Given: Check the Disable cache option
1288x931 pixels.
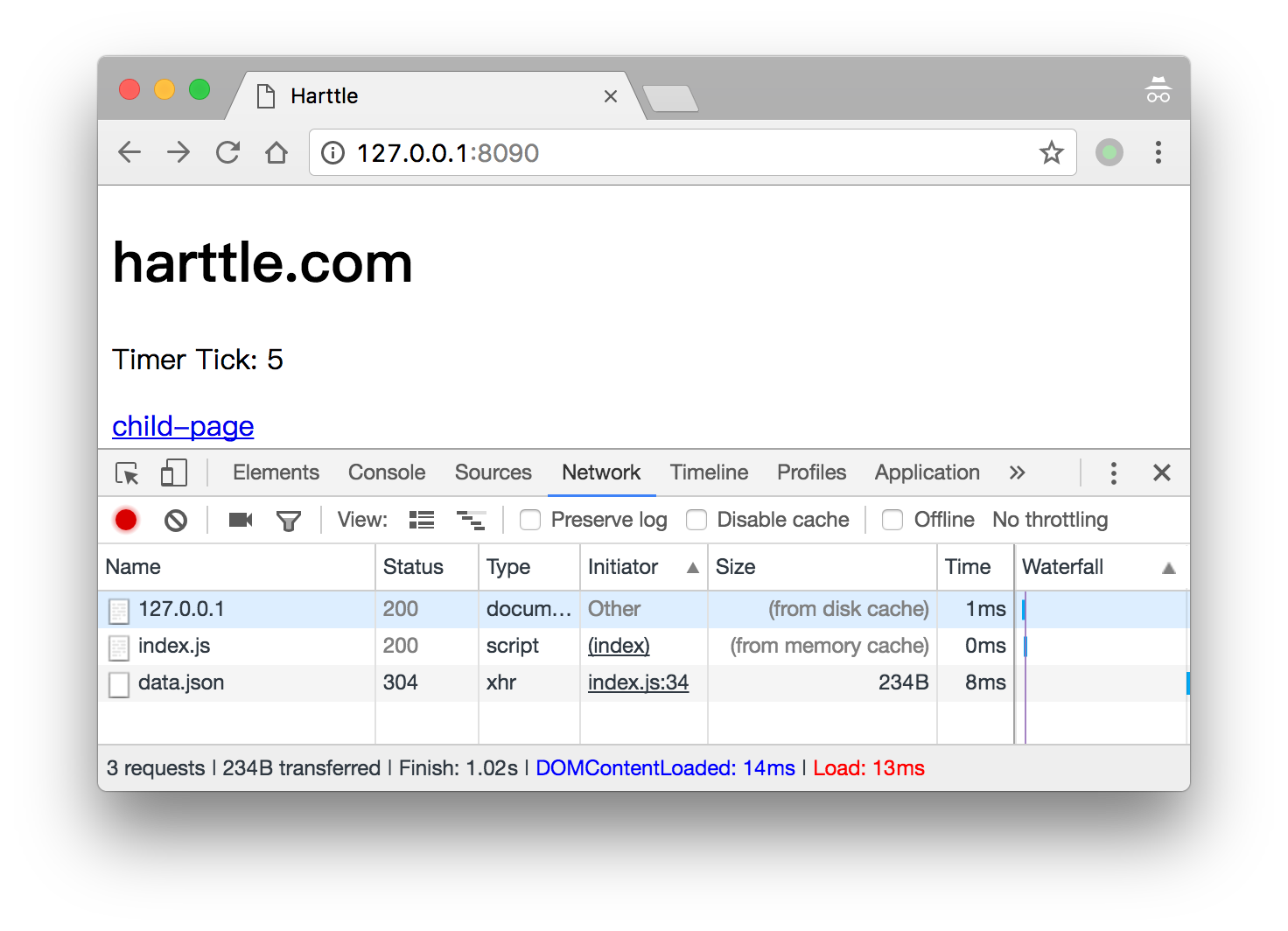Looking at the screenshot, I should pyautogui.click(x=696, y=519).
